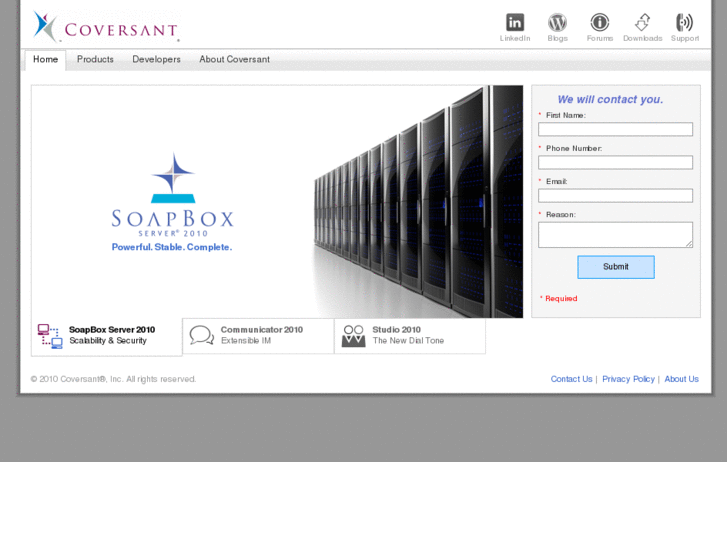Open the Privacy Policy footer link
727x545 pixels.
point(628,379)
